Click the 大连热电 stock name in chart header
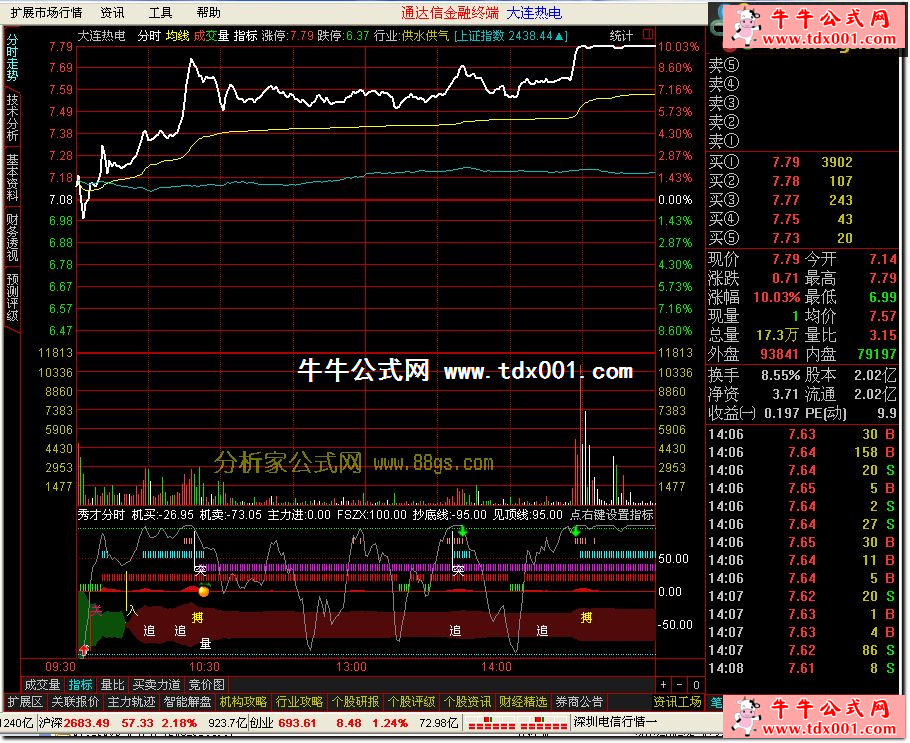The width and height of the screenshot is (910, 743). point(102,36)
